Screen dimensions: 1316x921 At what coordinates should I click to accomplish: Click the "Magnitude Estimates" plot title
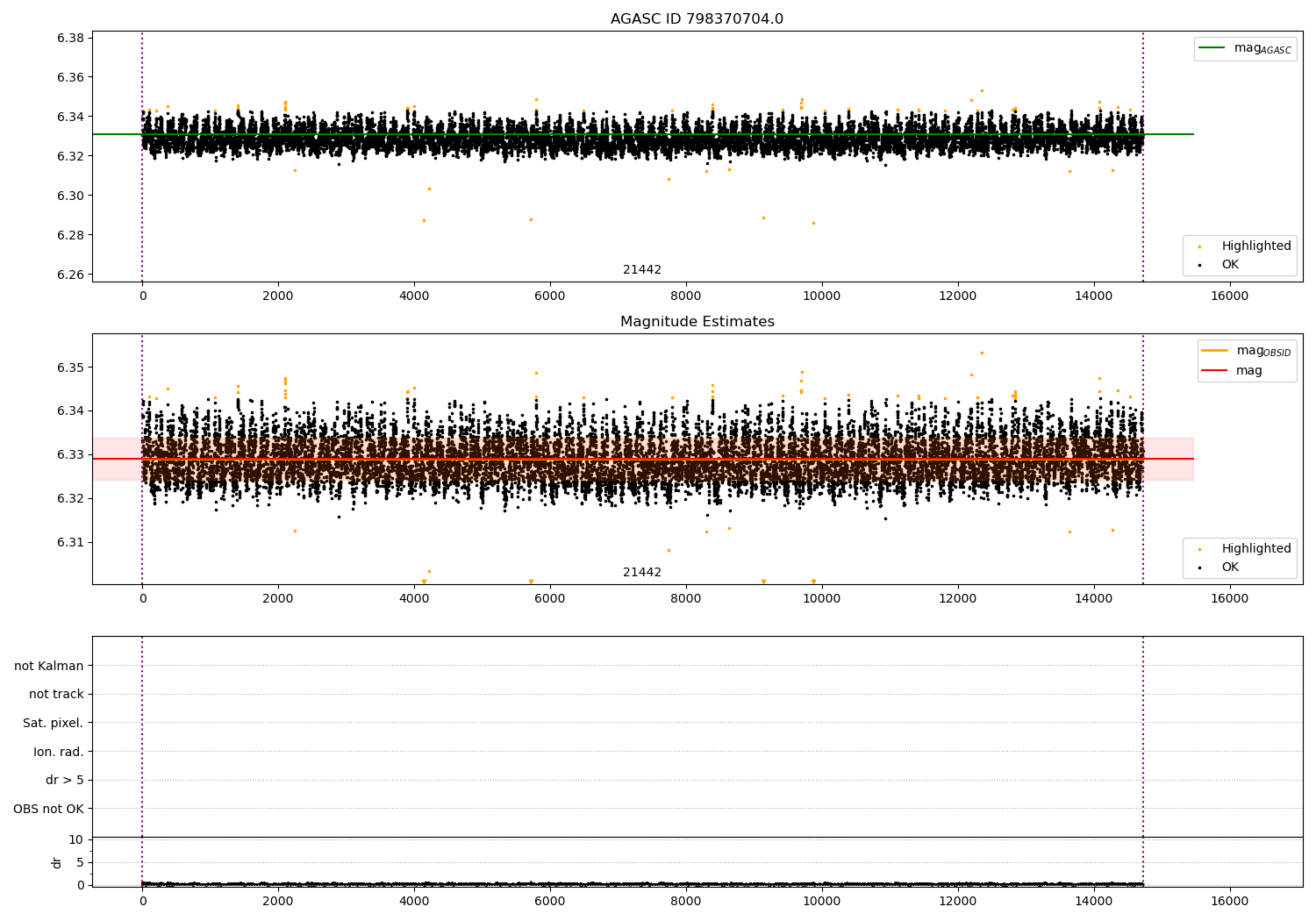[697, 322]
